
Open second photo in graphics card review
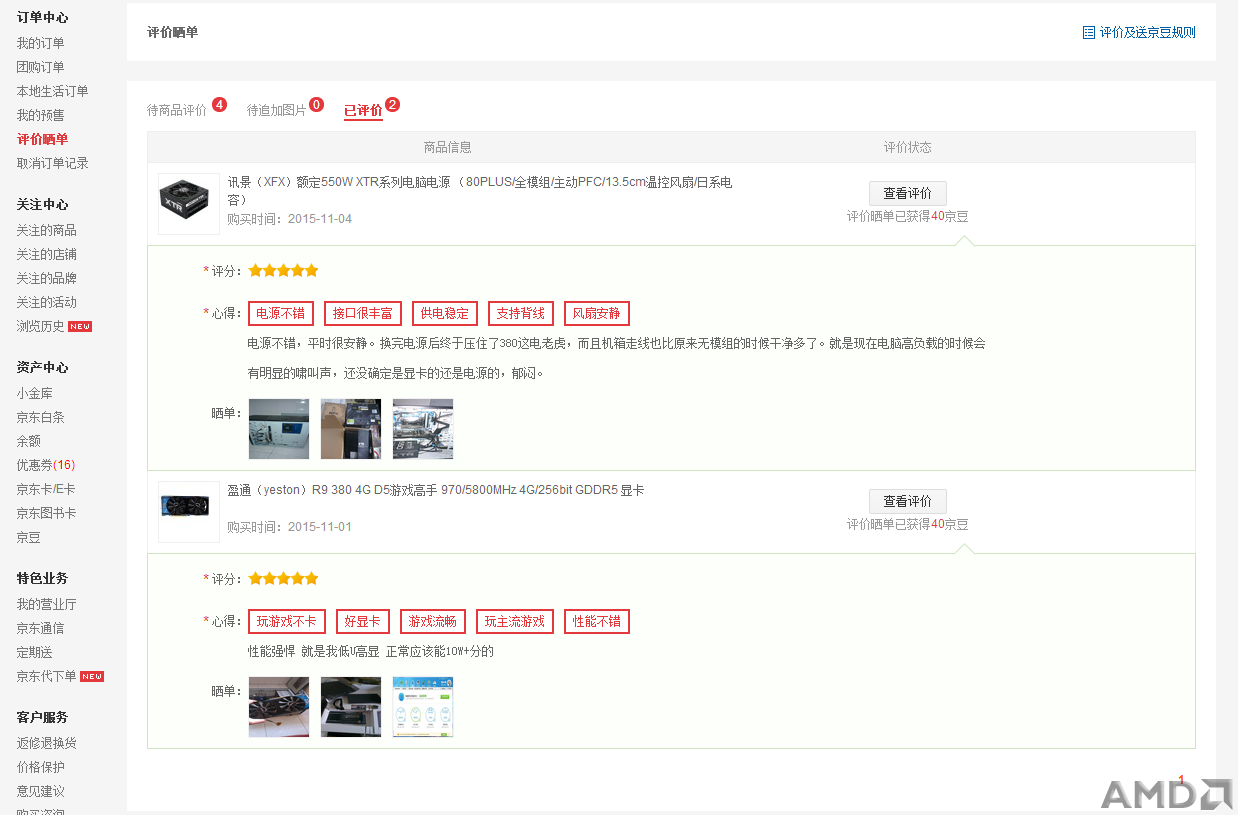[x=351, y=707]
